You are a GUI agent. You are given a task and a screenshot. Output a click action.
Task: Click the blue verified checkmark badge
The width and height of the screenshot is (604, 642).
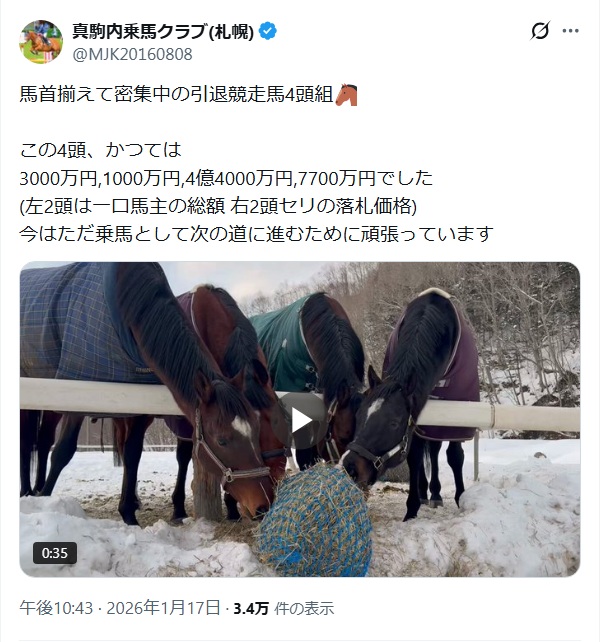pyautogui.click(x=268, y=31)
